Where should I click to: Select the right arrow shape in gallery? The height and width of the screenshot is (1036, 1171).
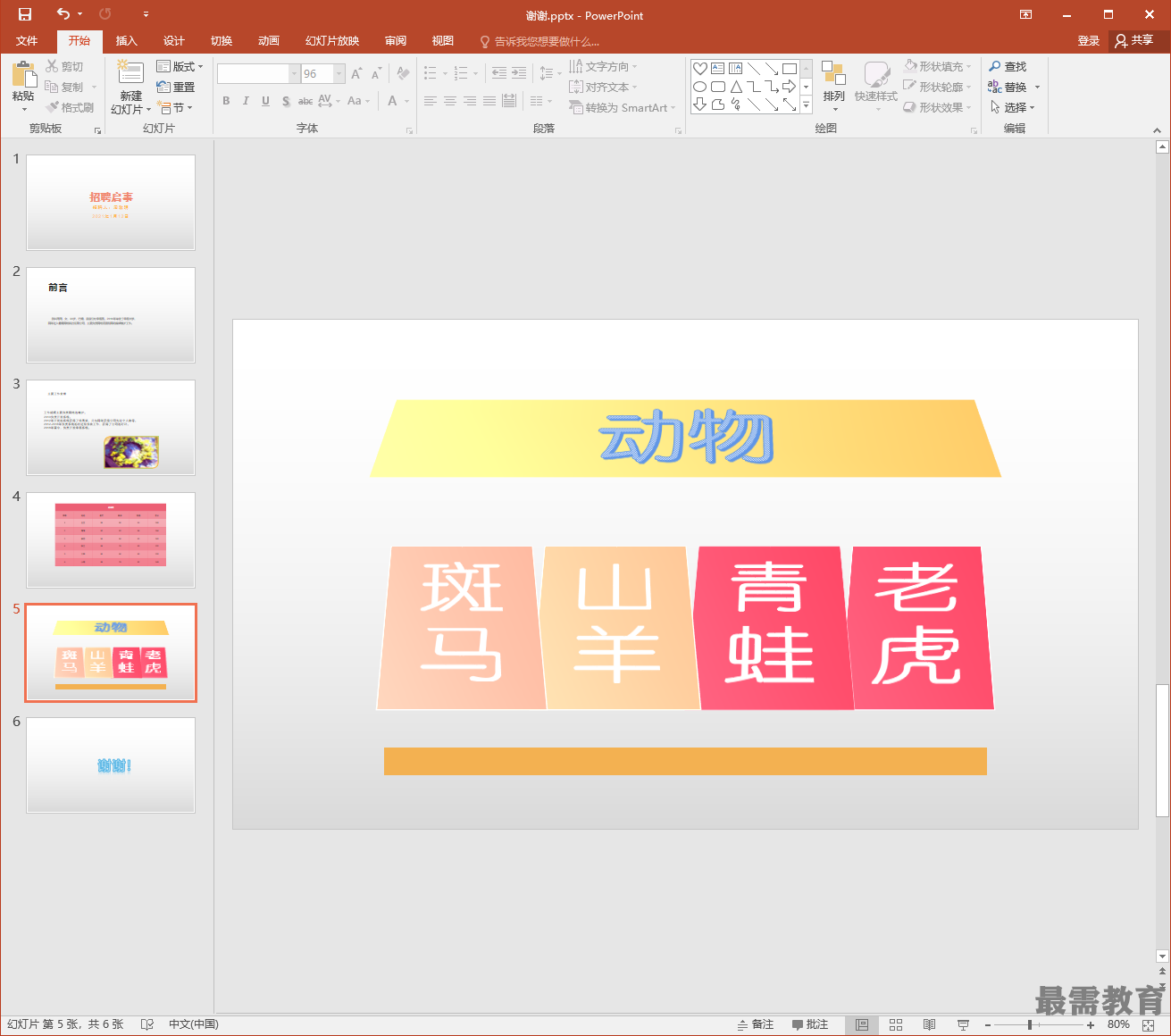790,87
